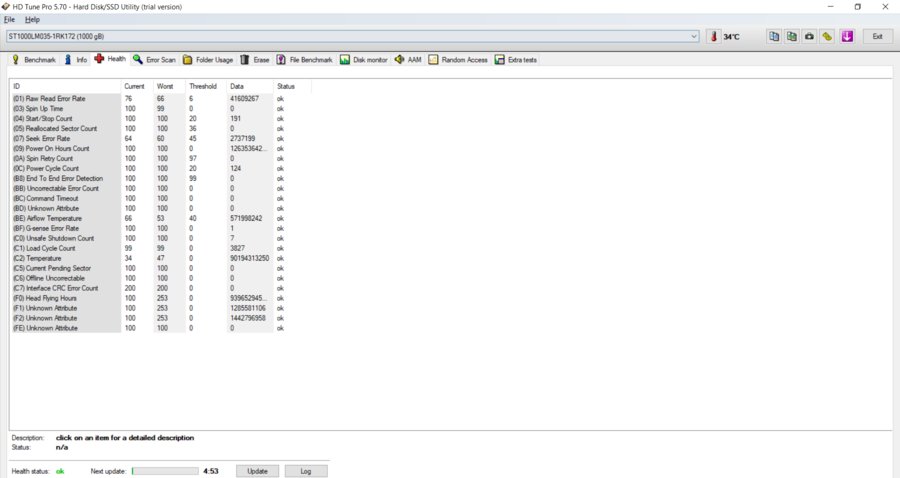Select the Uncorrectable Error Count row

pyautogui.click(x=161, y=188)
